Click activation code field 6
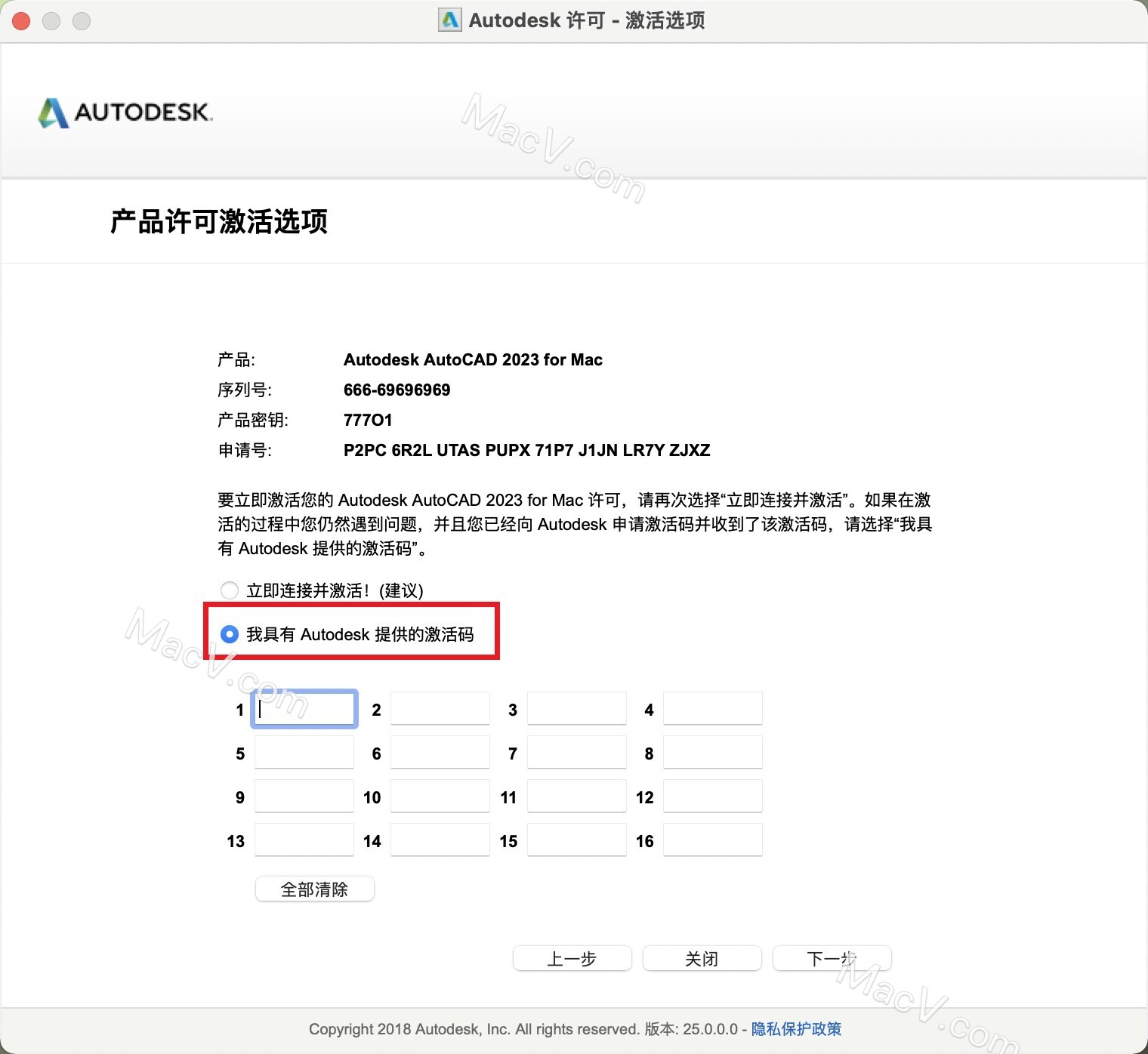 click(x=440, y=753)
